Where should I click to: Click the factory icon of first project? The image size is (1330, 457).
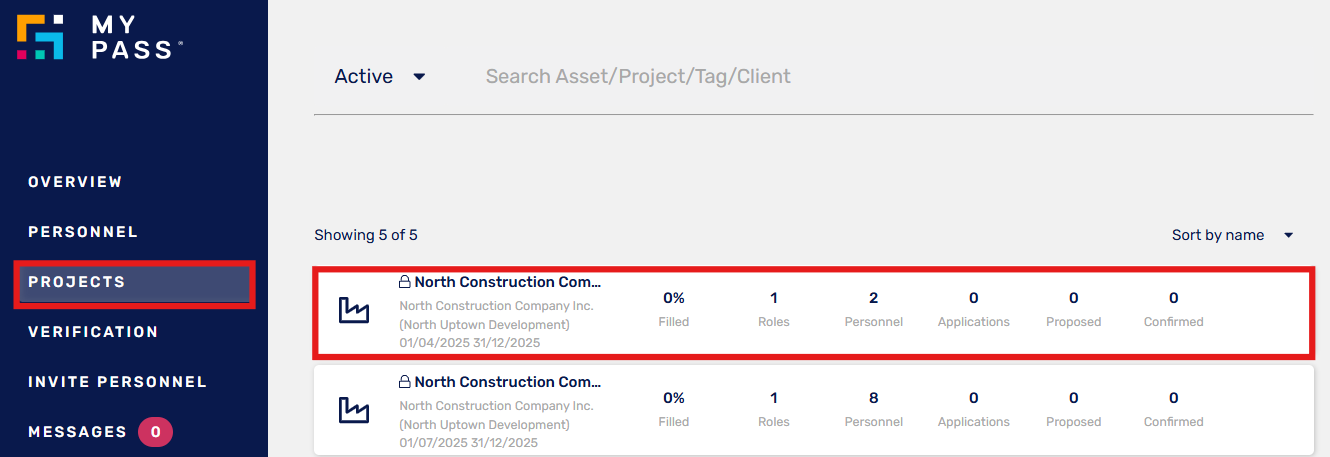click(x=354, y=310)
